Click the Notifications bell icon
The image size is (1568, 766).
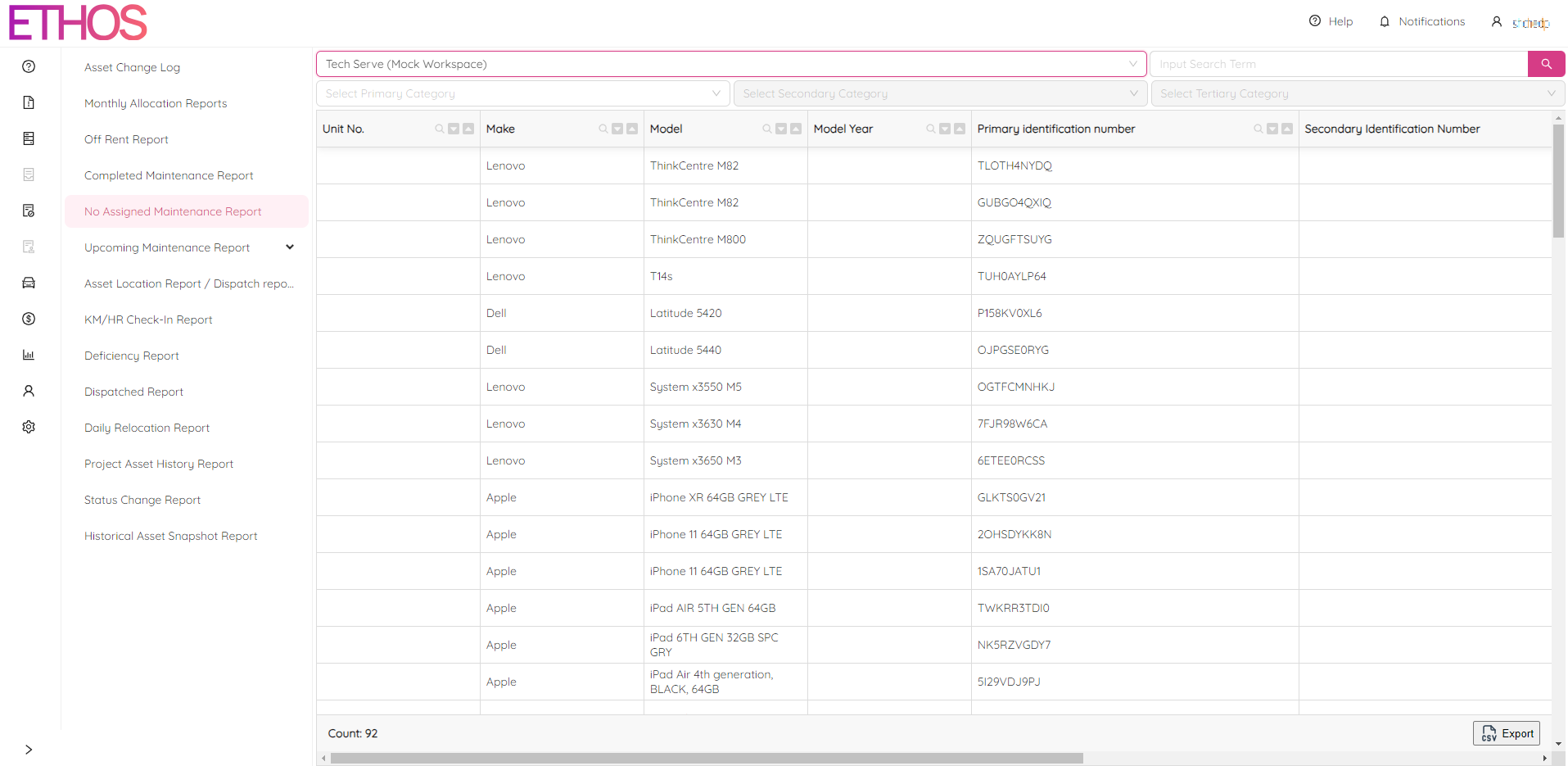point(1385,21)
